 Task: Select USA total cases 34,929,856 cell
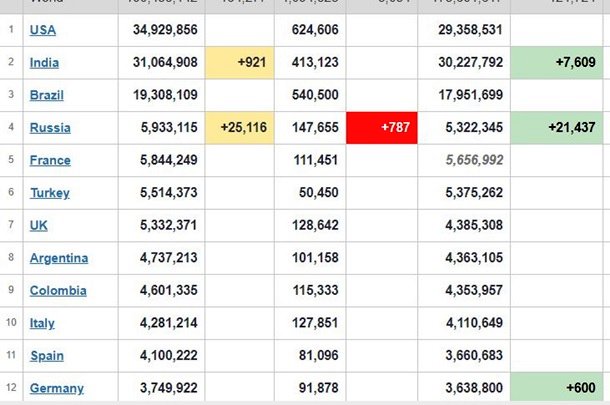(165, 30)
